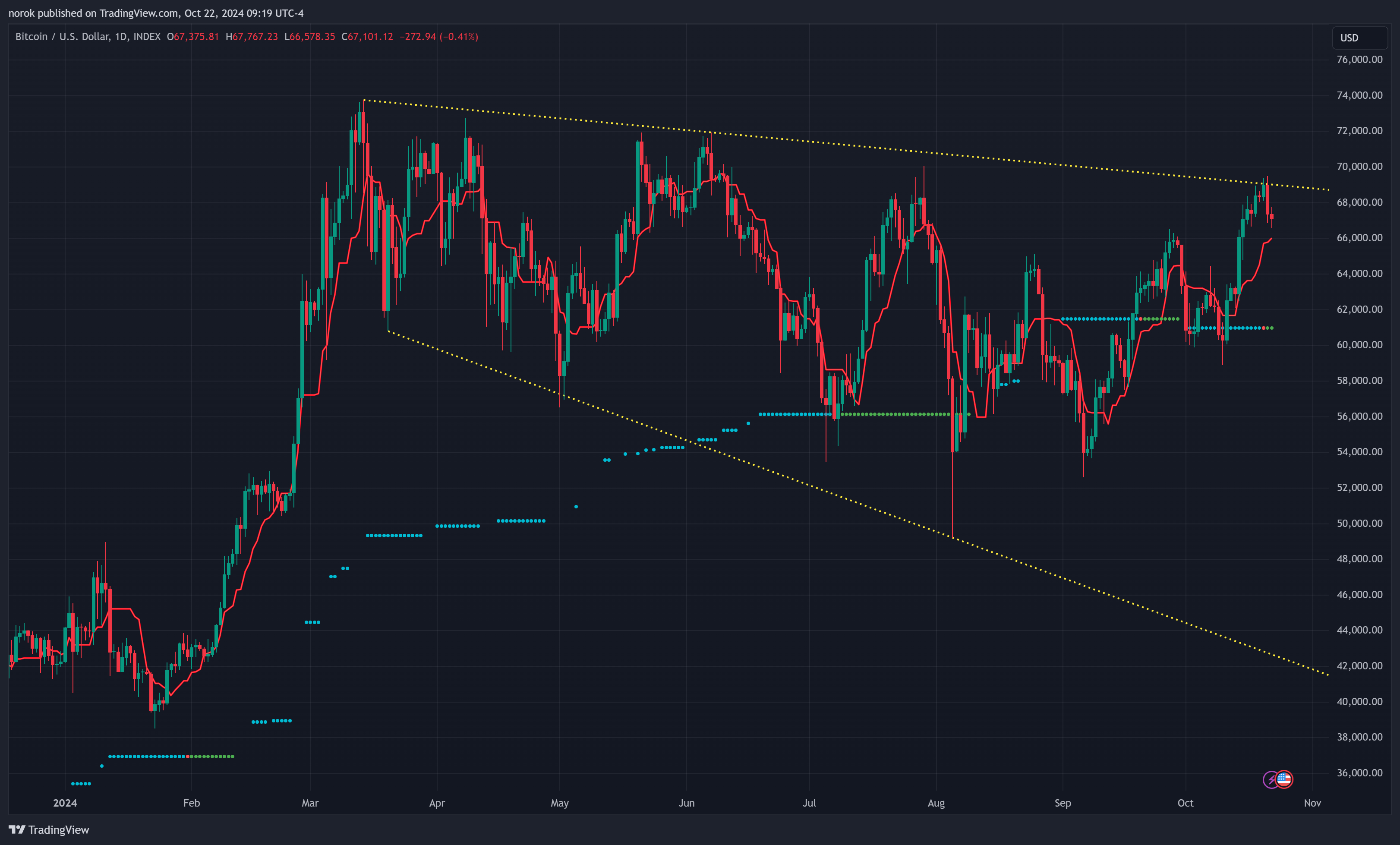Click the 38,000.00 price axis label
The height and width of the screenshot is (845, 1400).
coord(1360,738)
